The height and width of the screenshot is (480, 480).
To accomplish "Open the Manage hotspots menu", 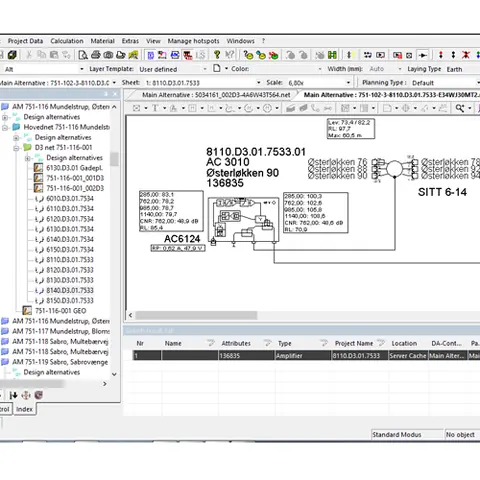I will (193, 41).
